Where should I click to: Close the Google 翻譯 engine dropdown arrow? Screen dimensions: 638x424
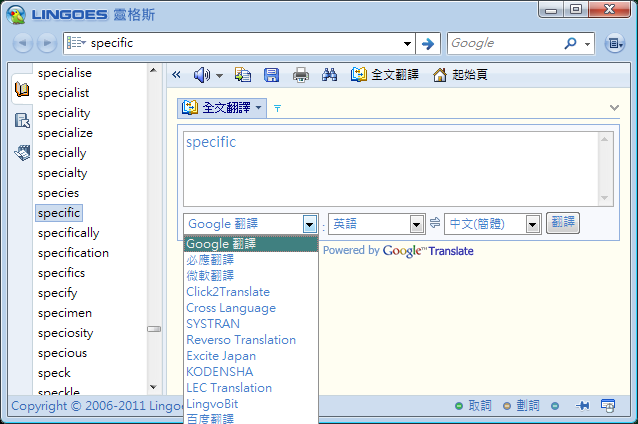(x=310, y=224)
